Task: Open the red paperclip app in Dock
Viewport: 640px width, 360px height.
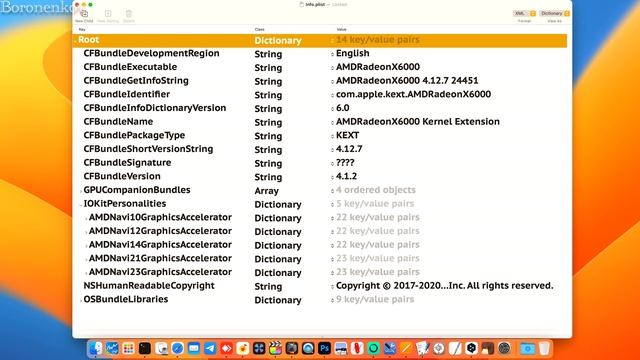Action: tap(357, 348)
